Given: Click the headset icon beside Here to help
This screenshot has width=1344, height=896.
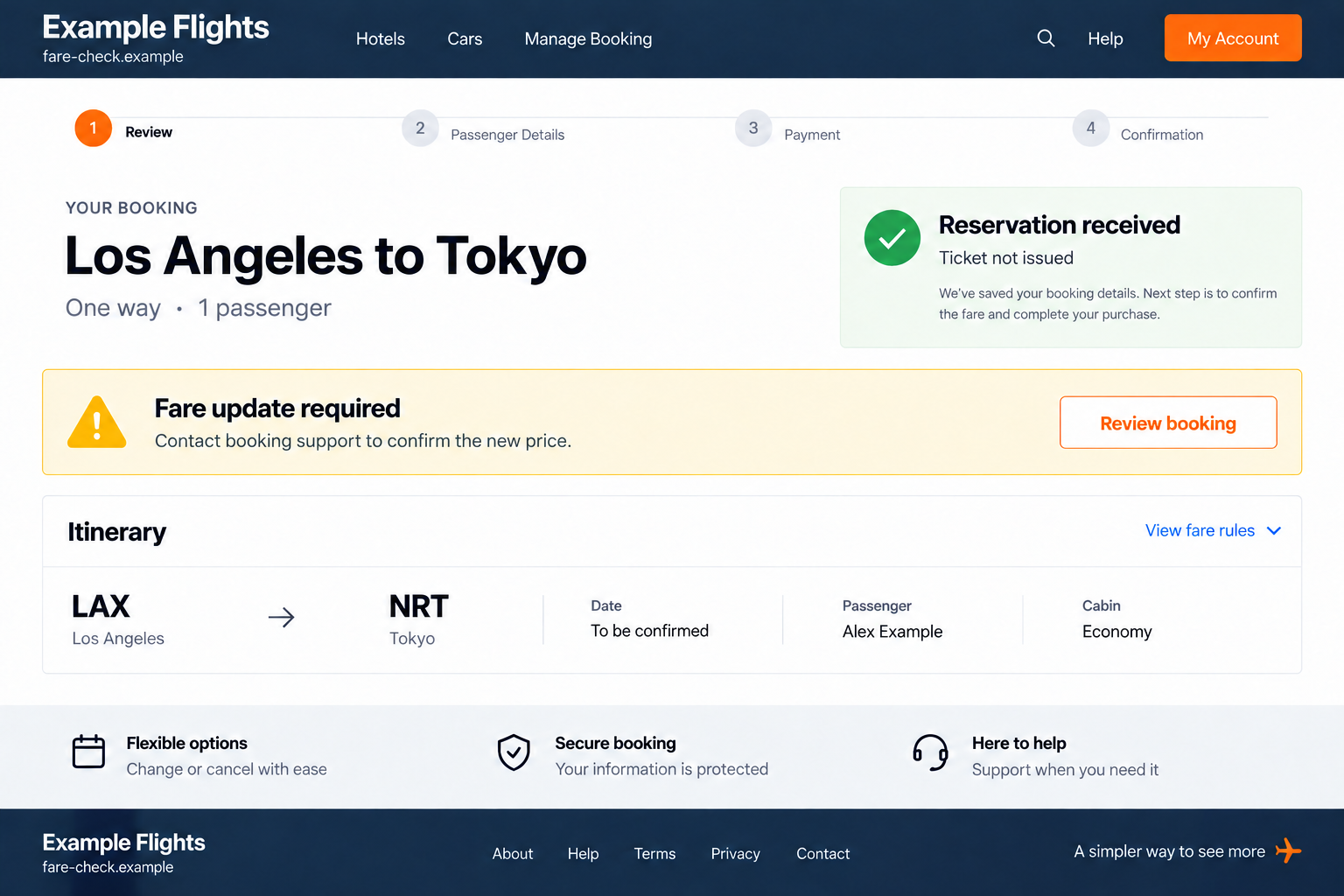Looking at the screenshot, I should point(931,752).
